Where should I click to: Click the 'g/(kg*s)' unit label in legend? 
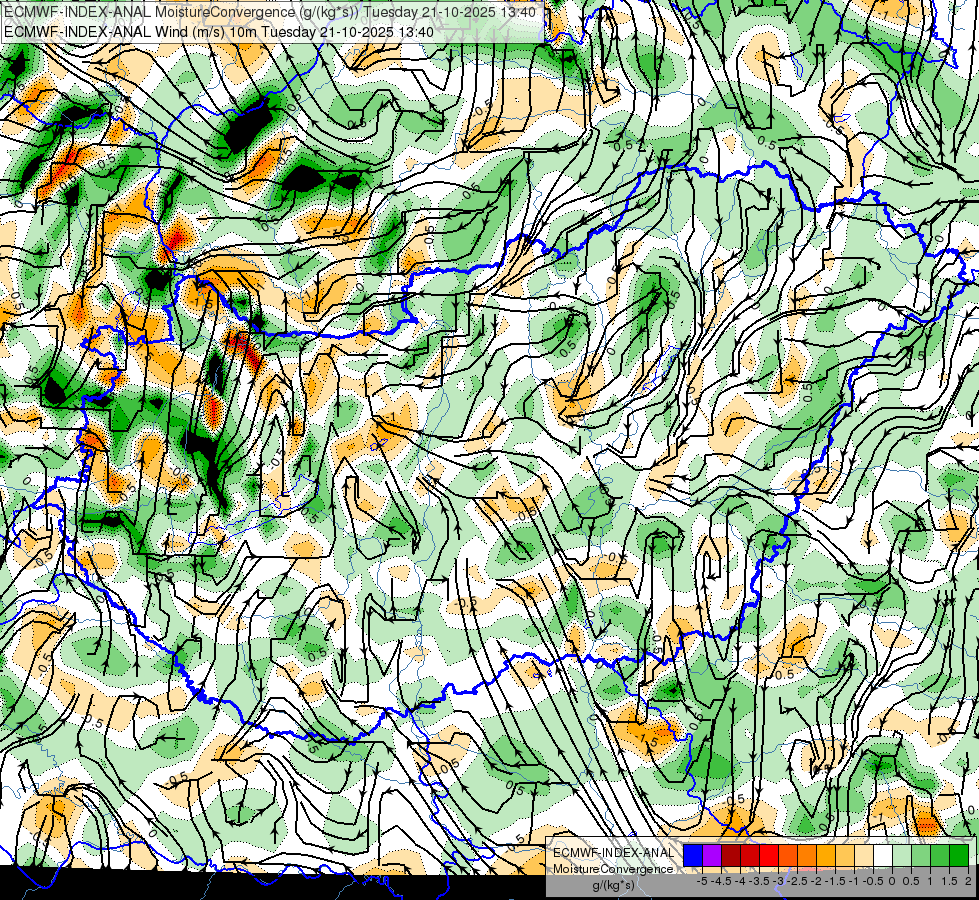click(613, 886)
